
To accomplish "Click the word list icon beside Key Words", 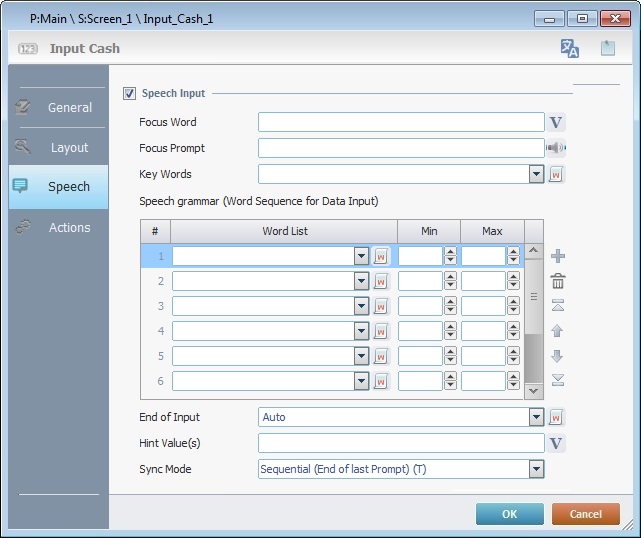I will click(557, 174).
